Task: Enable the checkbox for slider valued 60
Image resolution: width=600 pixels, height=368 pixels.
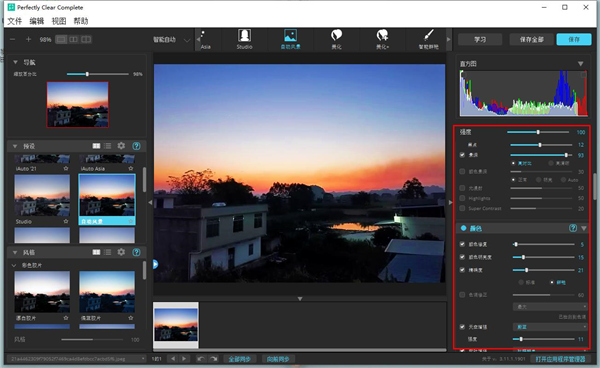Action: pyautogui.click(x=462, y=295)
